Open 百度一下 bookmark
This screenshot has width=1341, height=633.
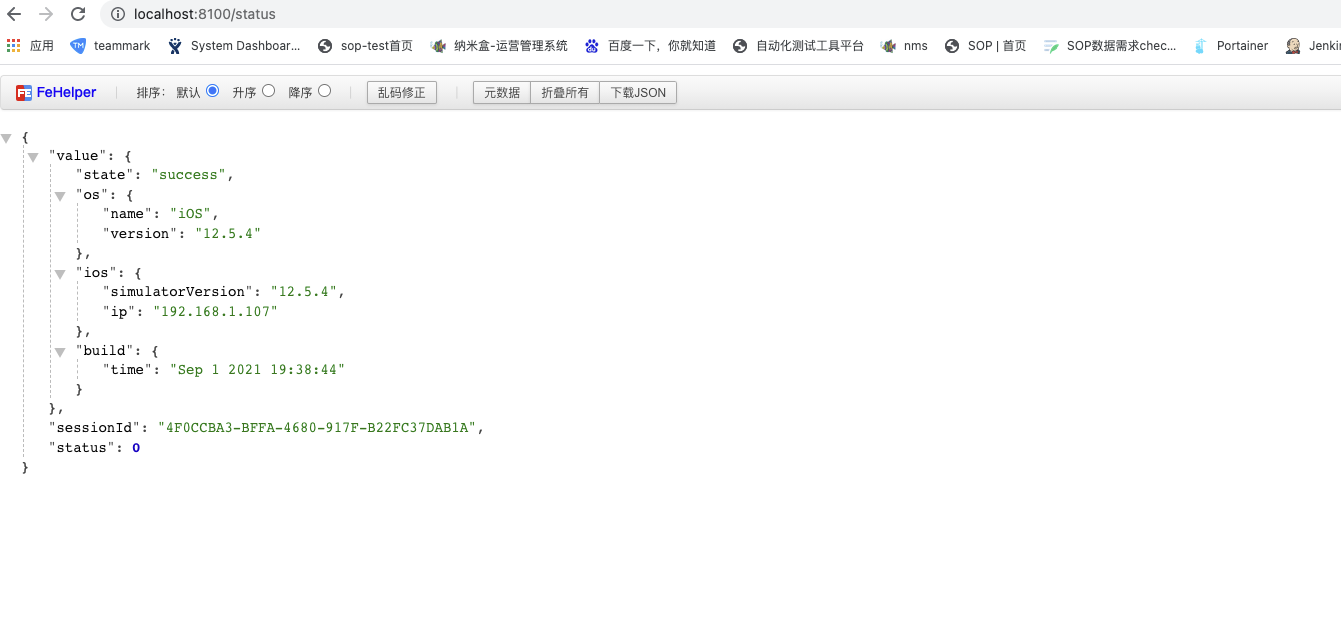click(650, 46)
